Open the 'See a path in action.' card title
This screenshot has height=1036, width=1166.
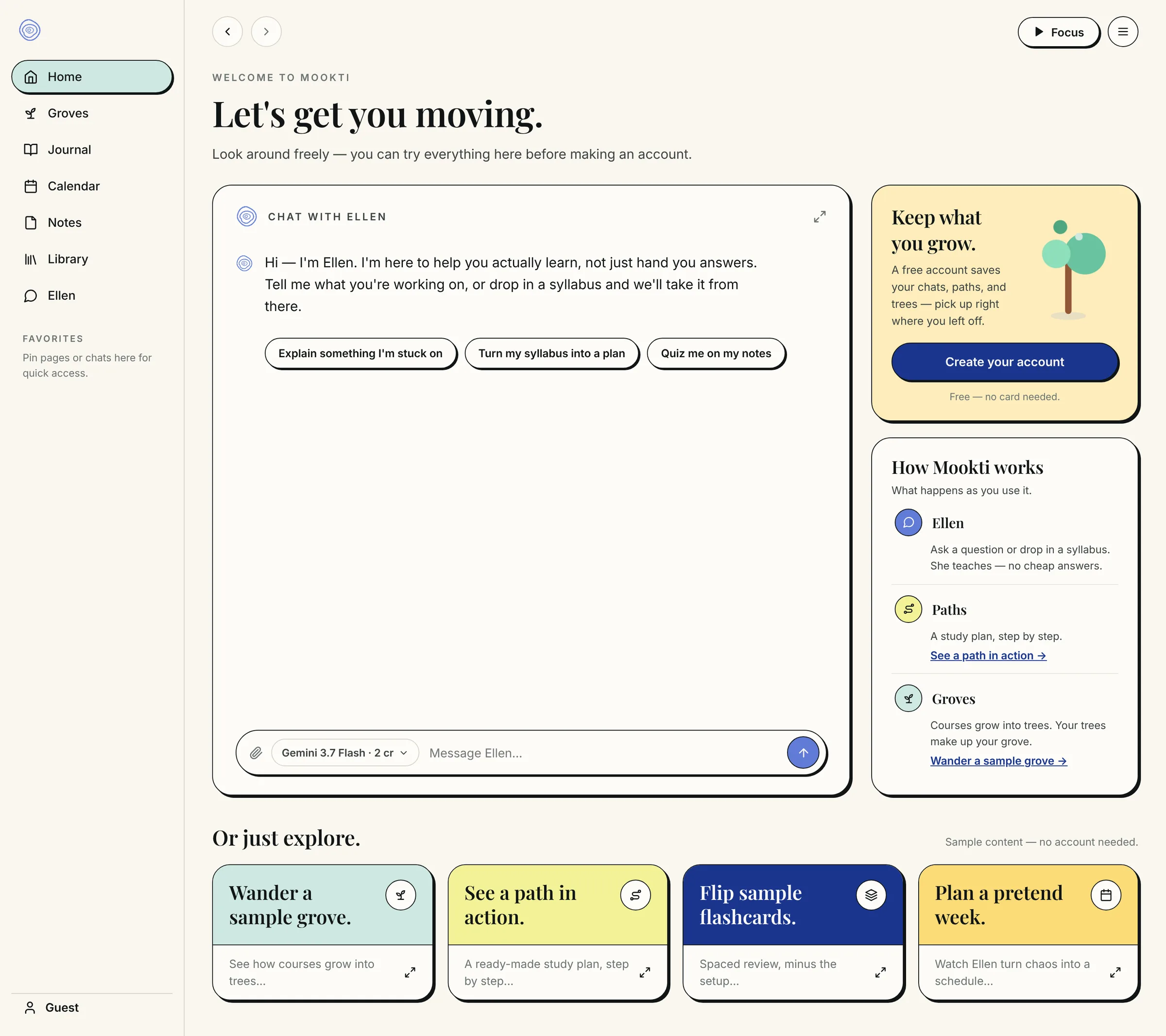(520, 905)
